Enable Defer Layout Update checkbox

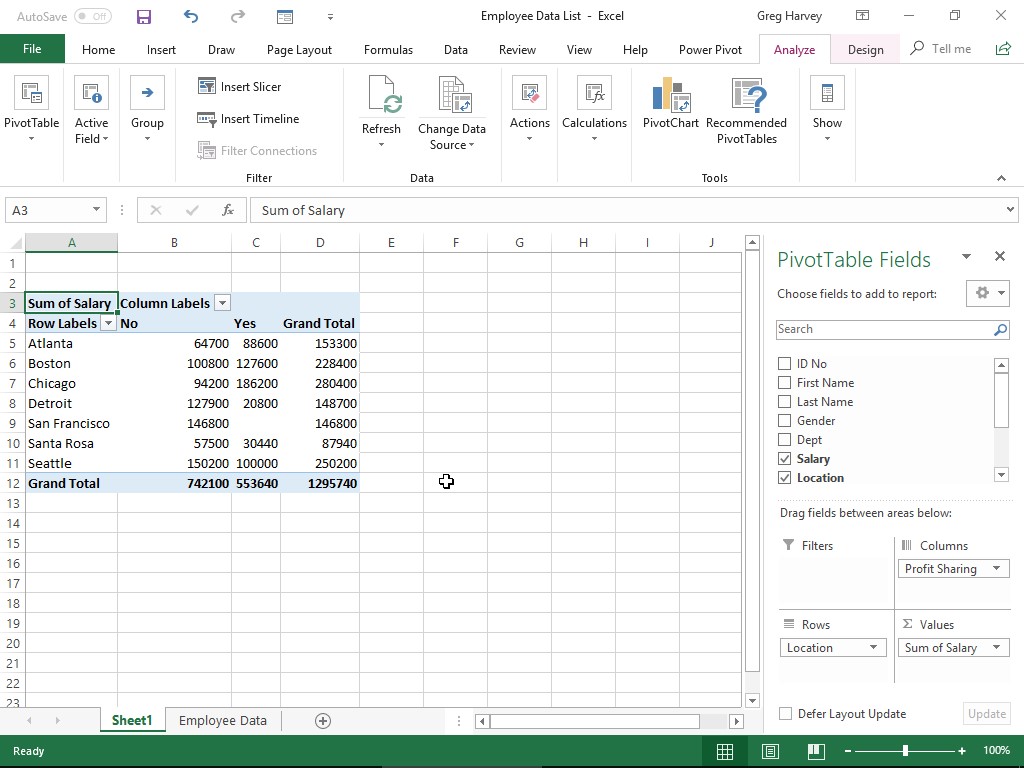pyautogui.click(x=786, y=714)
